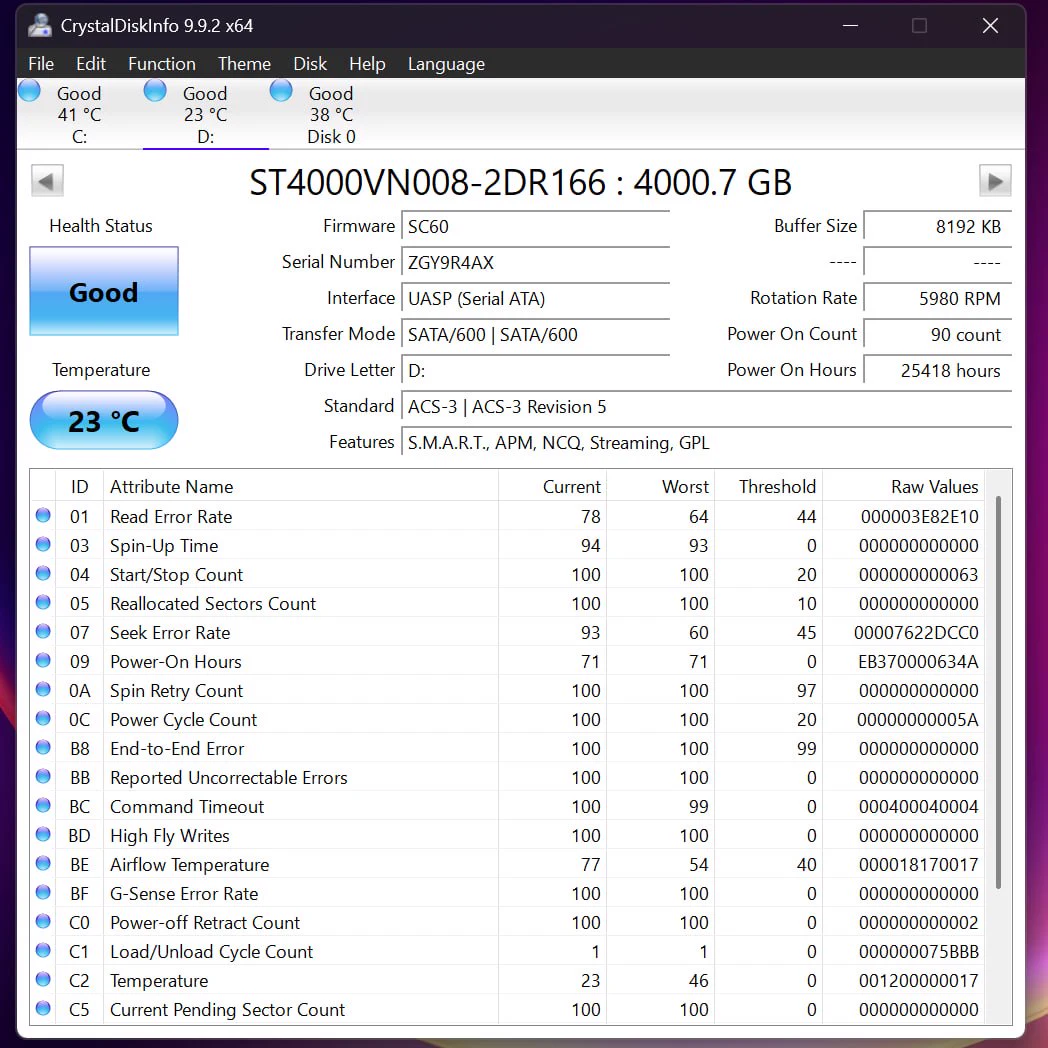Go to next disk with right arrow
The height and width of the screenshot is (1048, 1048).
pos(995,180)
